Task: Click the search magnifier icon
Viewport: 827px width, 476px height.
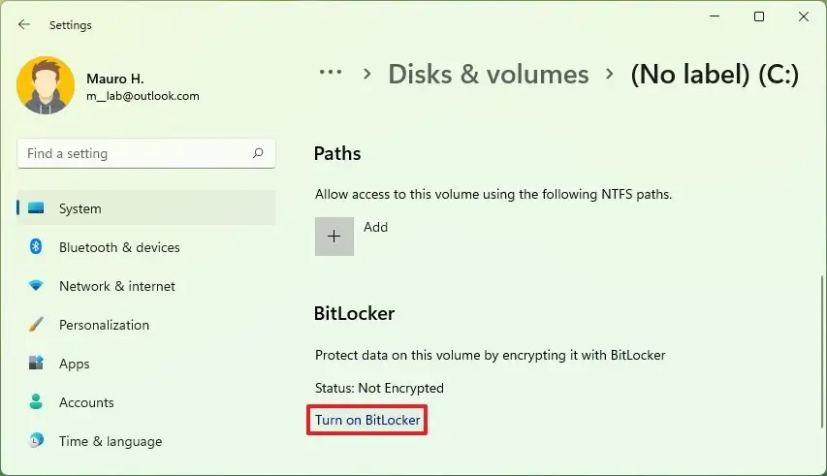Action: [258, 153]
